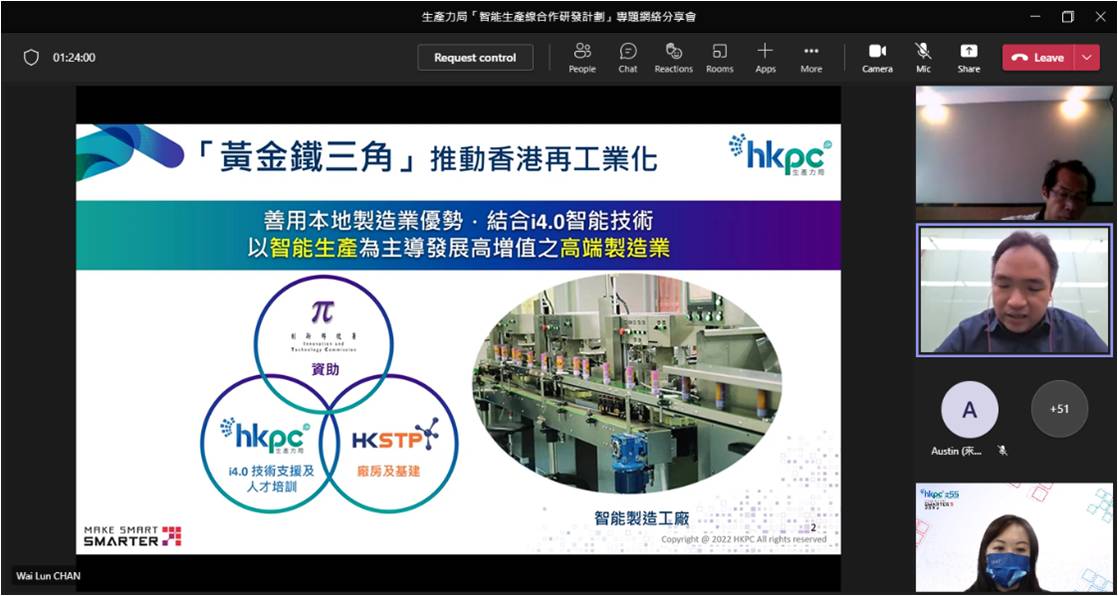1118x596 pixels.
Task: Unmute the Mic
Action: (x=923, y=58)
